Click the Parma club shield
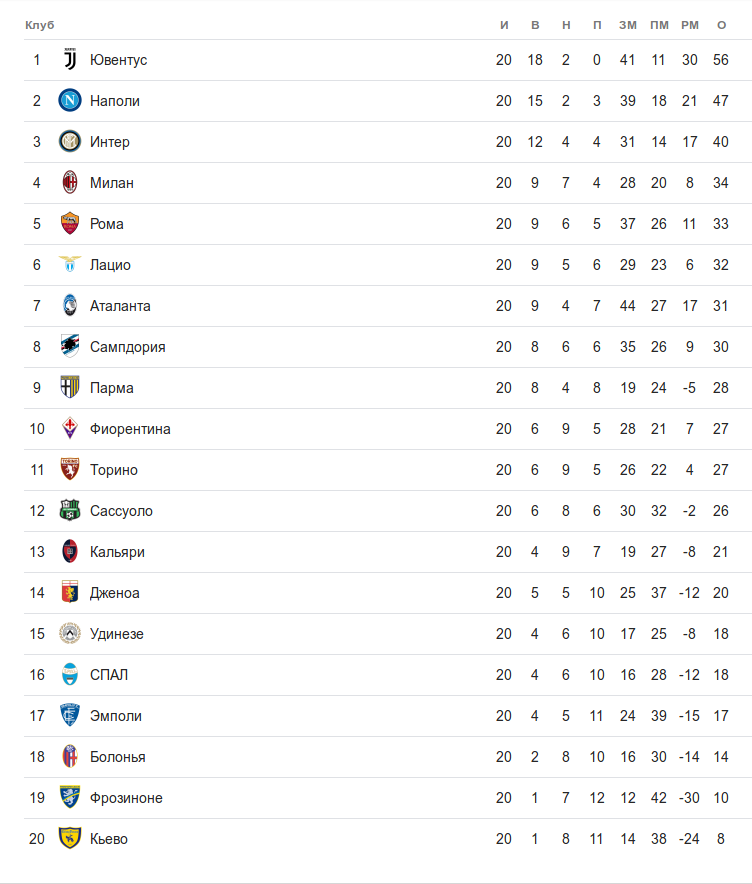 69,388
